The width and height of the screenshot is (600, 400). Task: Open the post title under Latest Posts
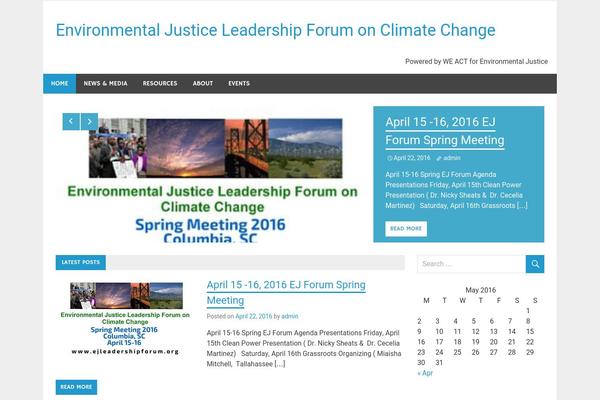point(286,292)
